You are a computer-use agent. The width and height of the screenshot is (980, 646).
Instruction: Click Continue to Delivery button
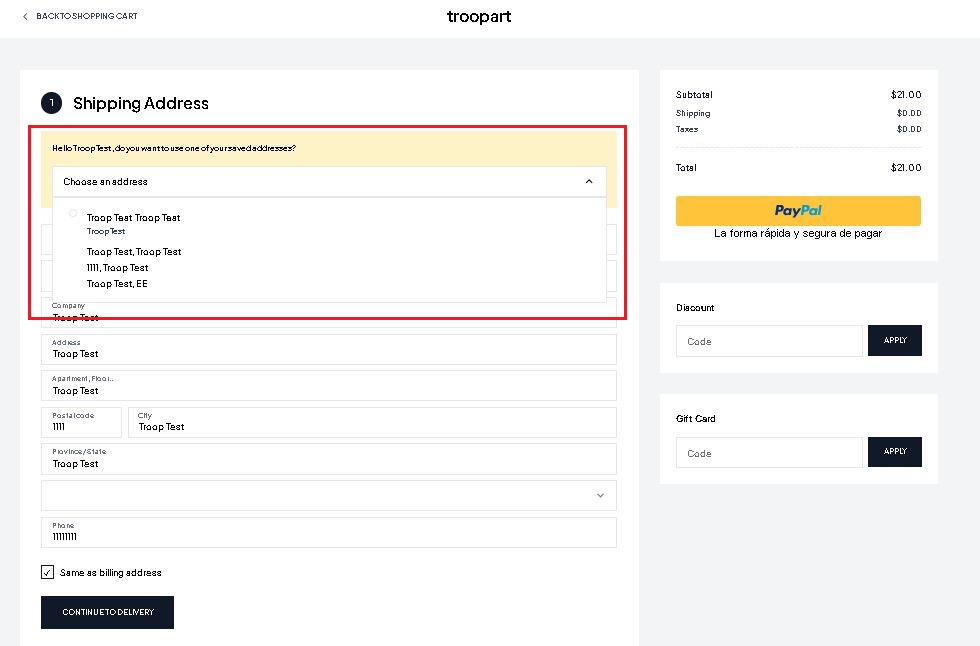click(108, 612)
